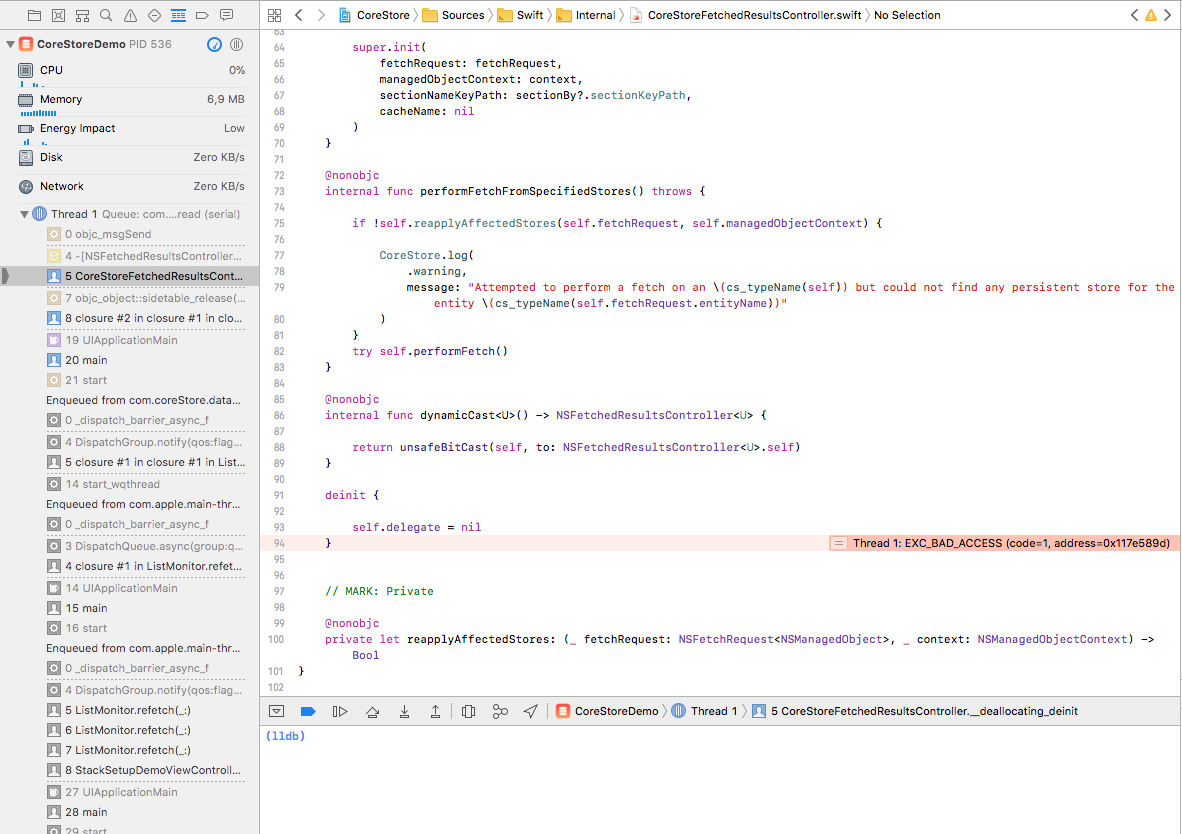Collapse the Thread 1 disclosure triangle
1182x834 pixels.
click(x=24, y=214)
